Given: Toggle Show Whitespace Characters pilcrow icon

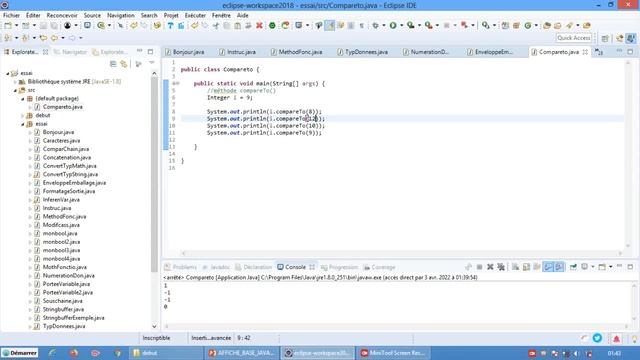Looking at the screenshot, I should tap(362, 25).
